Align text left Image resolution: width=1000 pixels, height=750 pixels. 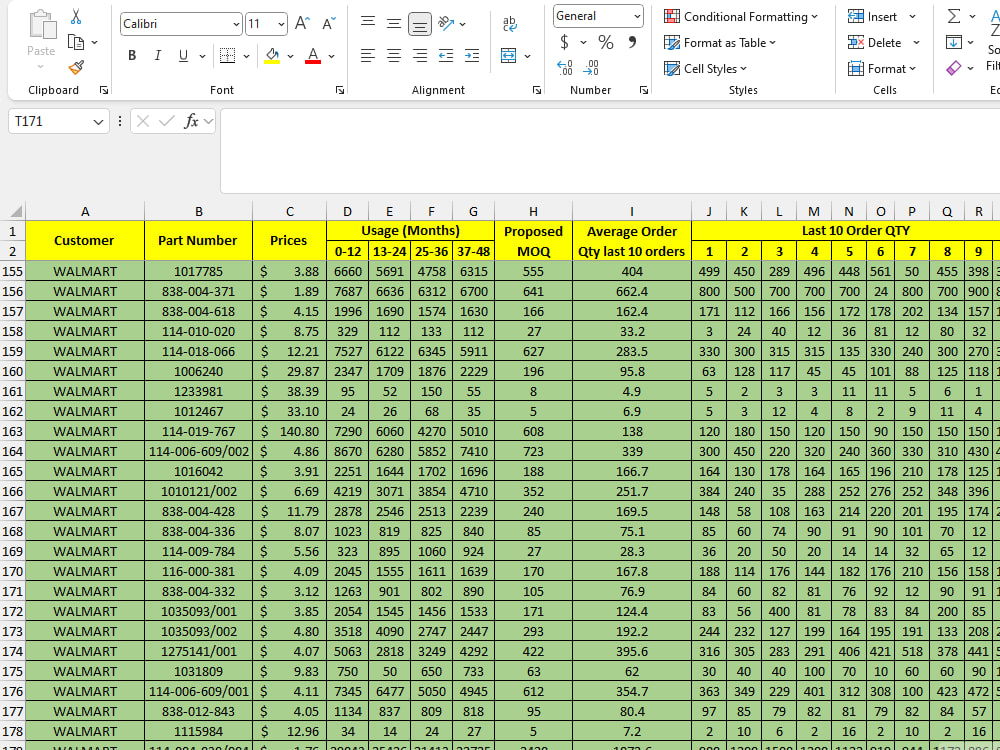point(368,56)
